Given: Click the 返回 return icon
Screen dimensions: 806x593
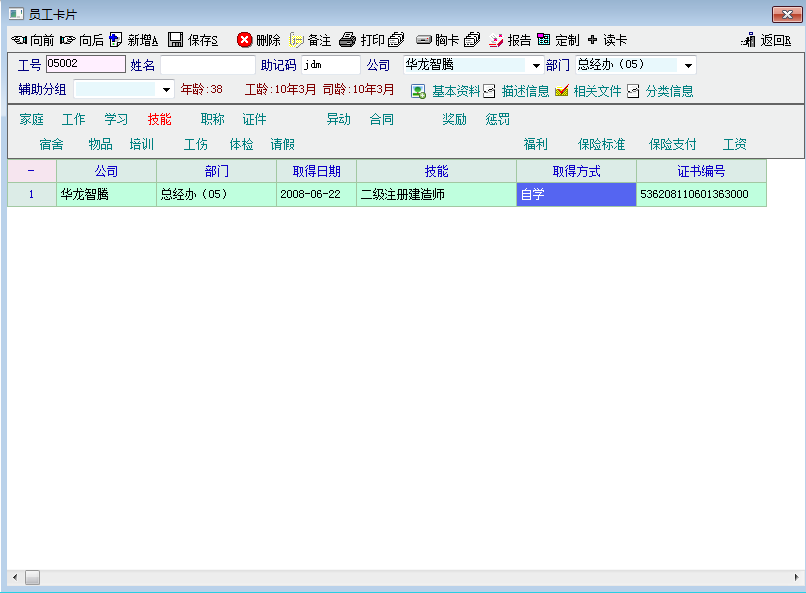Looking at the screenshot, I should tap(748, 40).
